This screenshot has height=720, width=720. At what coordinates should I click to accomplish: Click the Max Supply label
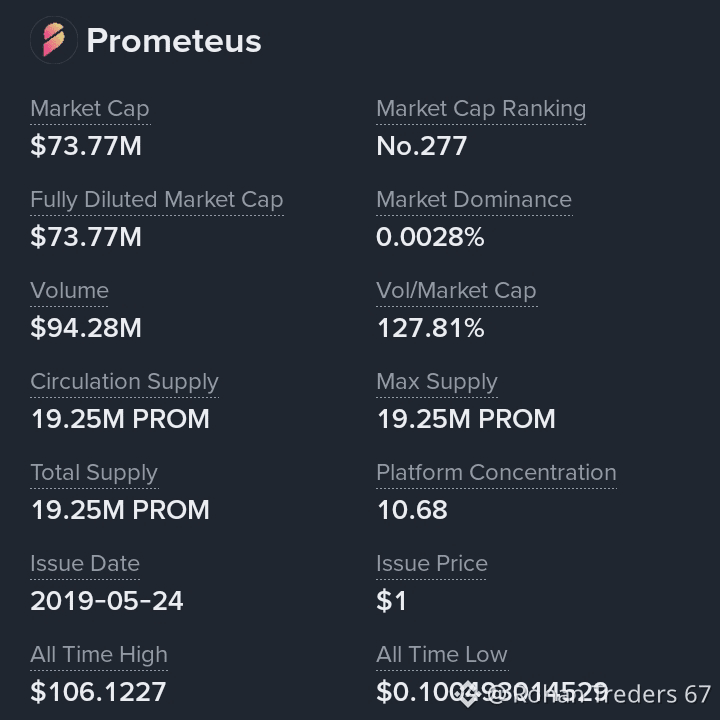pyautogui.click(x=437, y=382)
